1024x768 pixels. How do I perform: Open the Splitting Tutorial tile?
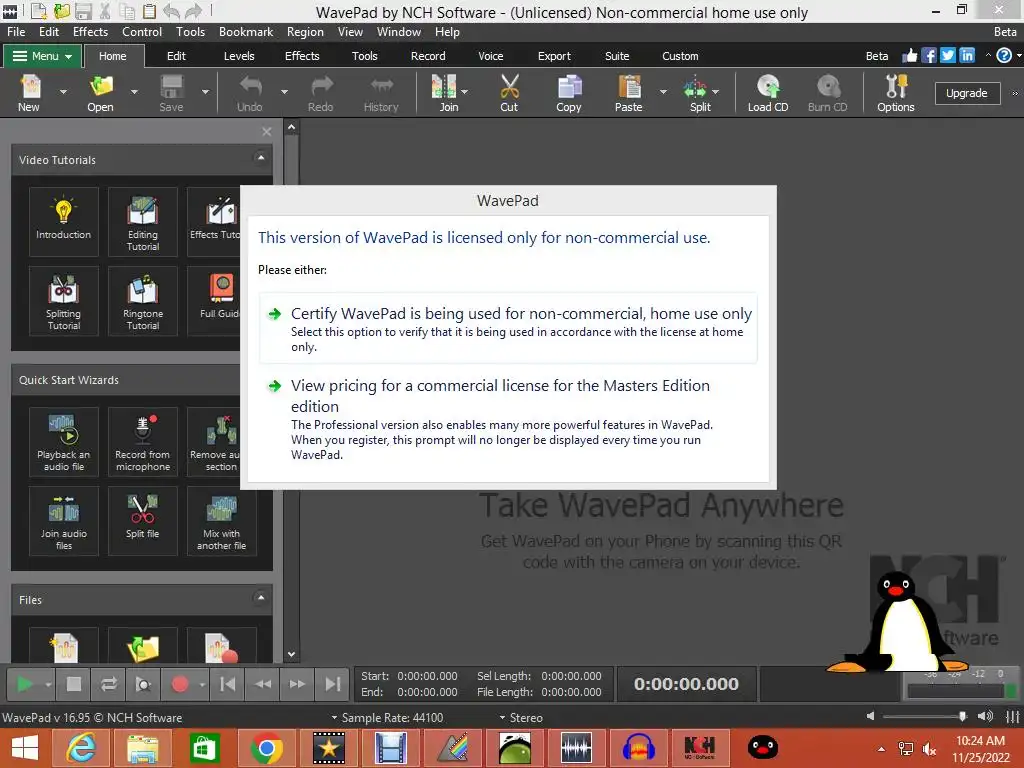pos(63,300)
